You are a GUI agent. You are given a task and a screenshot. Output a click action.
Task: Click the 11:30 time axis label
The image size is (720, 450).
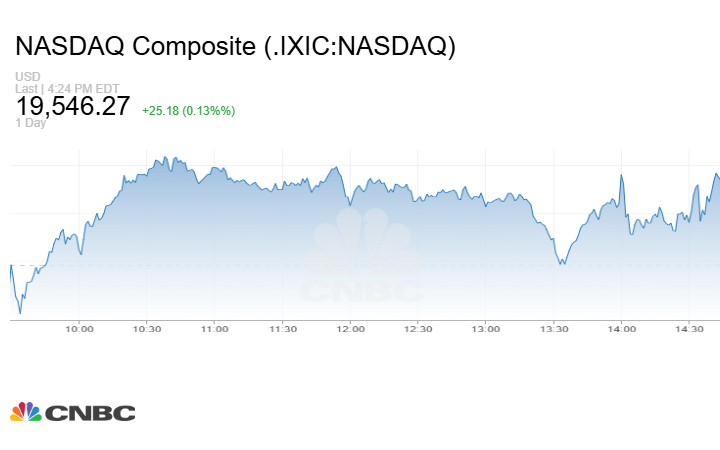click(x=282, y=328)
